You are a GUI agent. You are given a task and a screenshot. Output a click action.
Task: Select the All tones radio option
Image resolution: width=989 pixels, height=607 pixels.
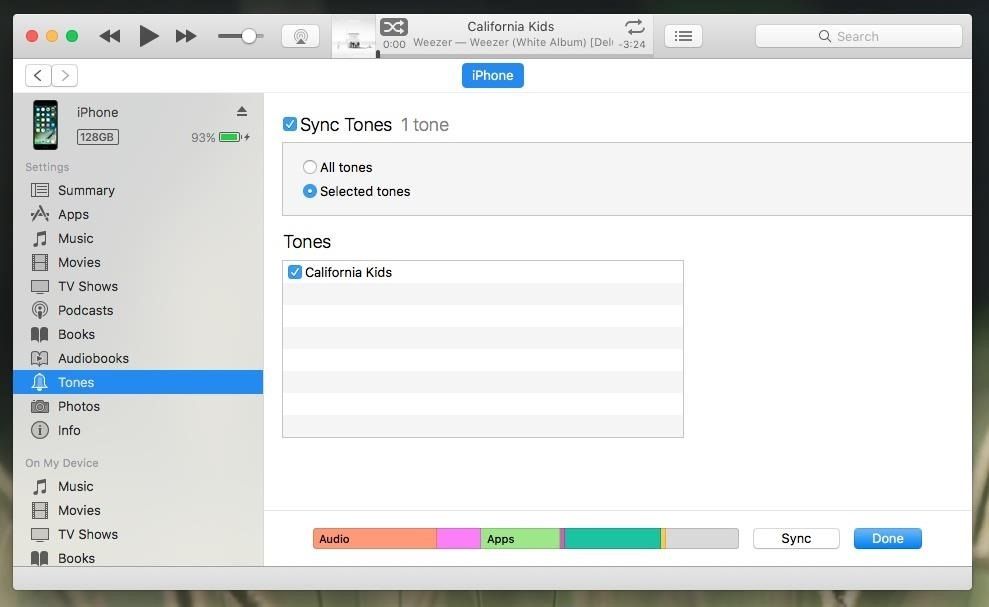[310, 167]
